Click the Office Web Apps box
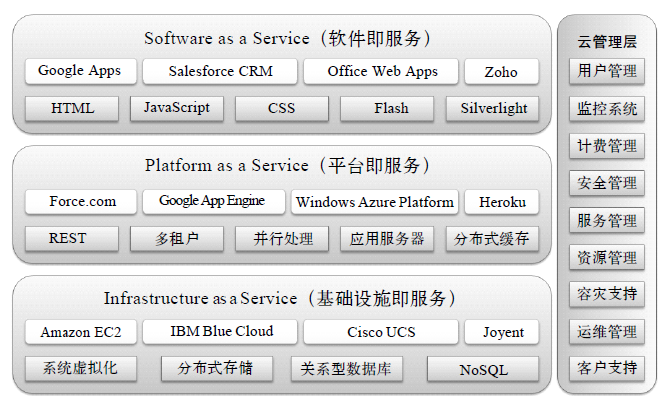Image resolution: width=665 pixels, height=406 pixels. point(381,71)
